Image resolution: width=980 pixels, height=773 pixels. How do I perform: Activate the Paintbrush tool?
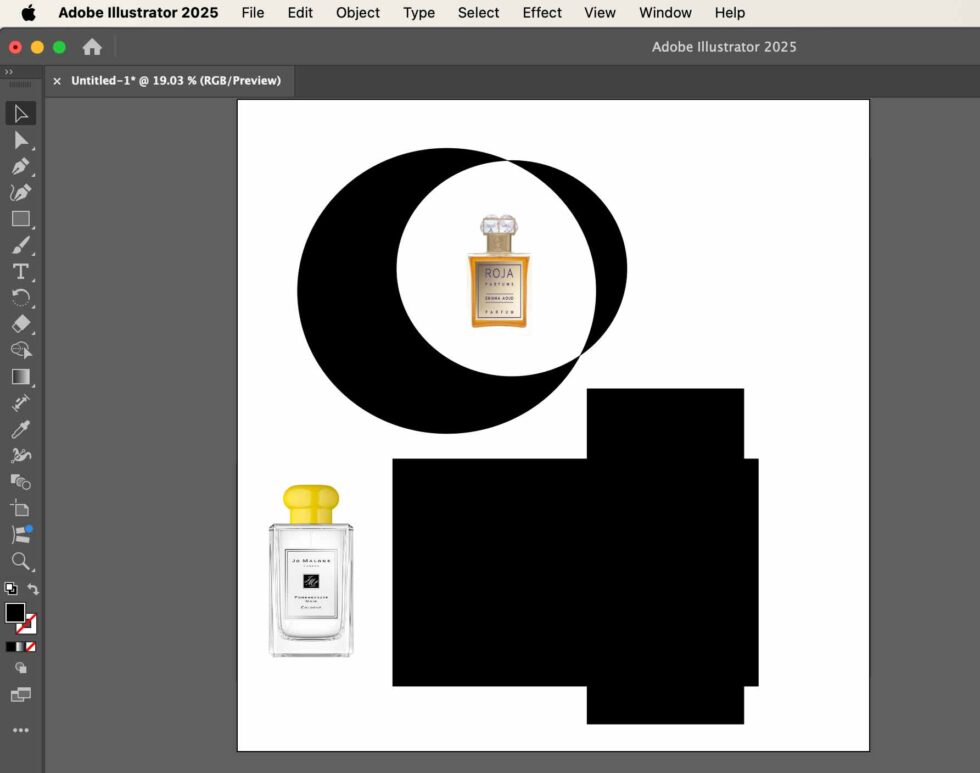[21, 245]
